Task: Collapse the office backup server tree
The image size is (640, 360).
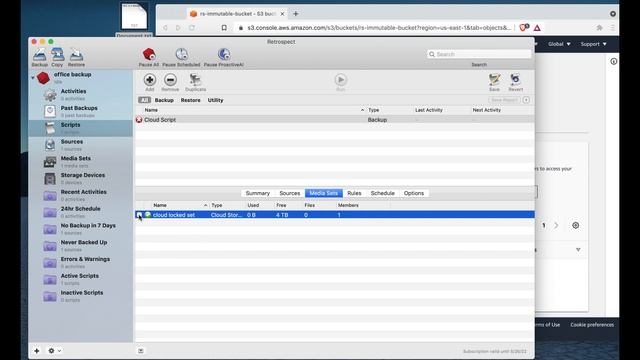Action: [x=33, y=78]
